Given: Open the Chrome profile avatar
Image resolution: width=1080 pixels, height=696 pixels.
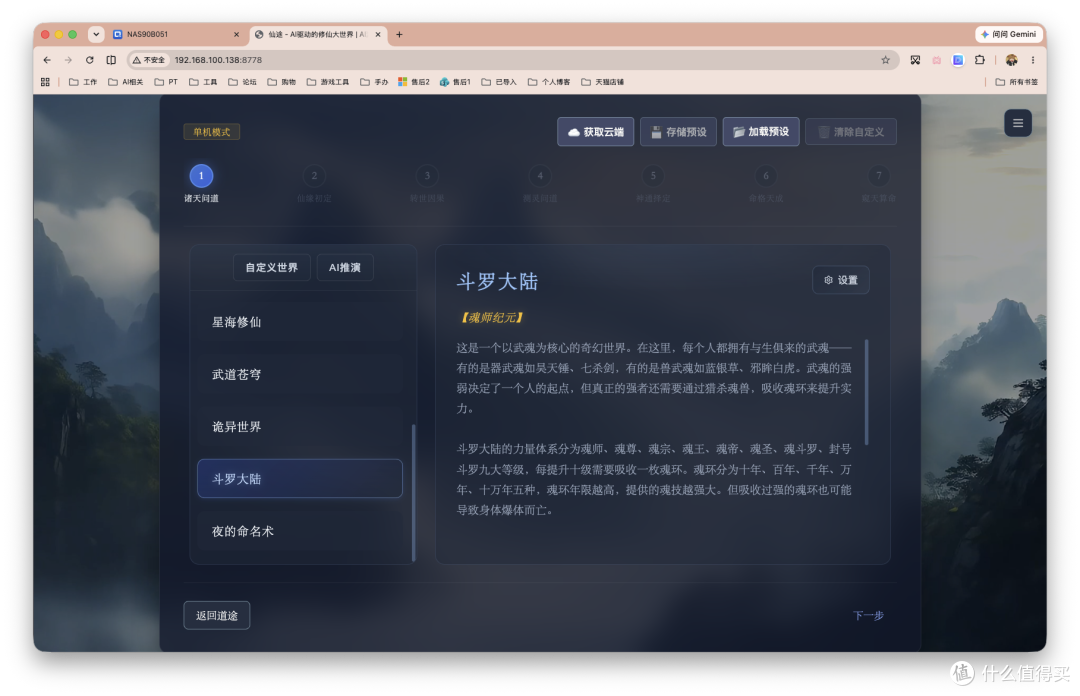Looking at the screenshot, I should point(1011,60).
